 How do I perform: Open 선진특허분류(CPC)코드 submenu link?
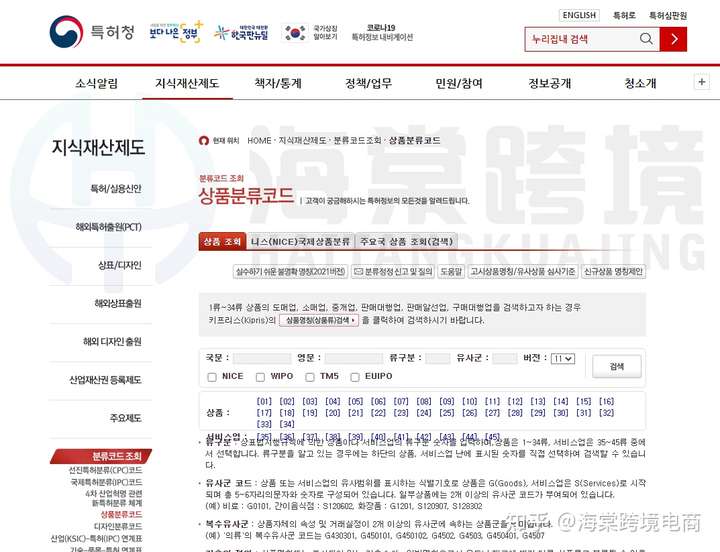point(105,470)
